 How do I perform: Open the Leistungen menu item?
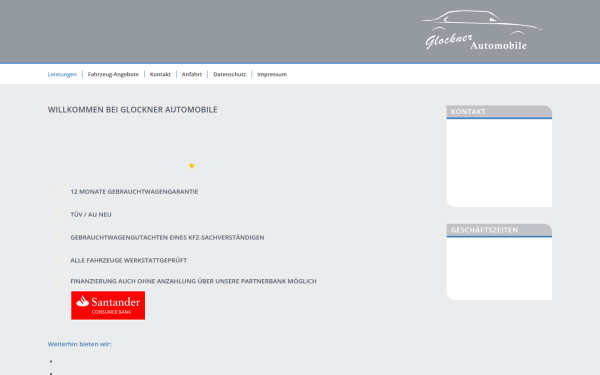click(62, 74)
